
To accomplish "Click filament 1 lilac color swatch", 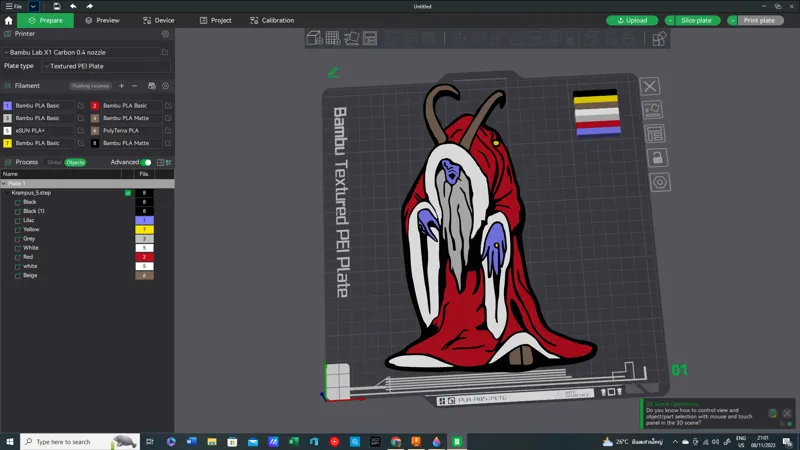I will (7, 106).
